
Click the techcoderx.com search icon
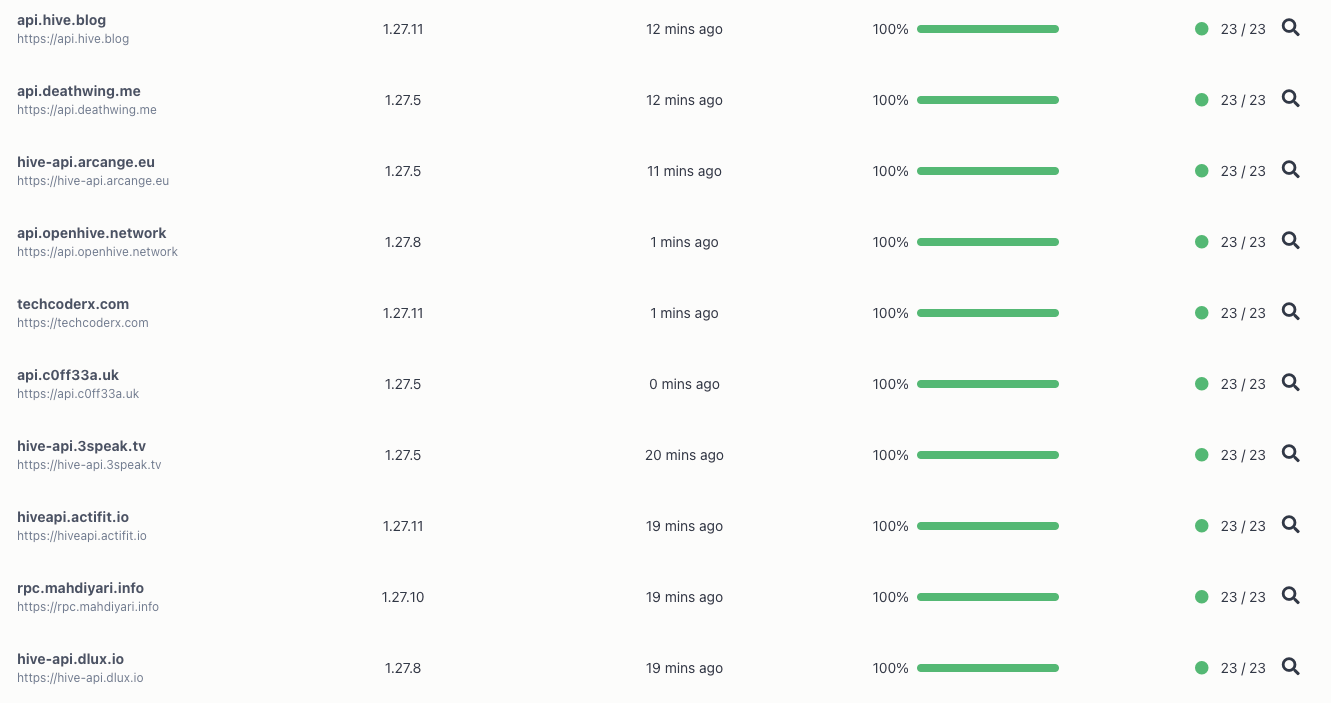tap(1291, 312)
